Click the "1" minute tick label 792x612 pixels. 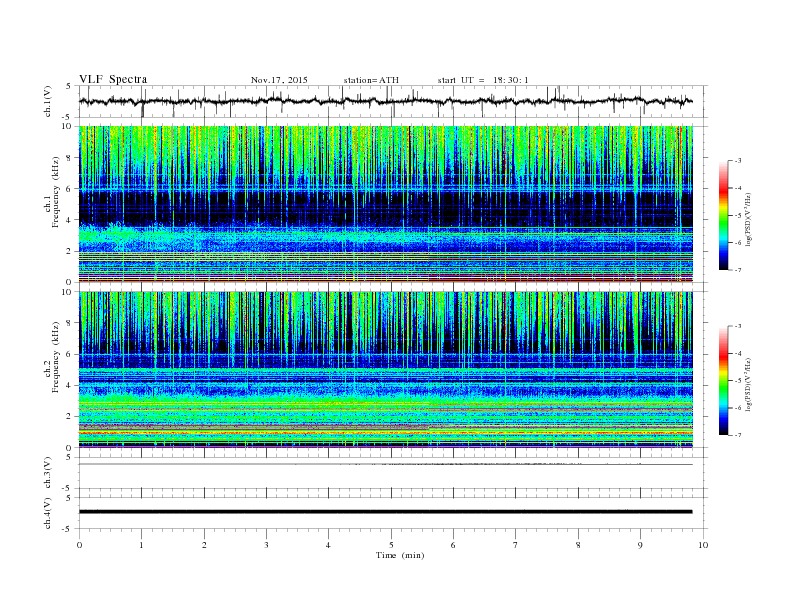pyautogui.click(x=141, y=545)
